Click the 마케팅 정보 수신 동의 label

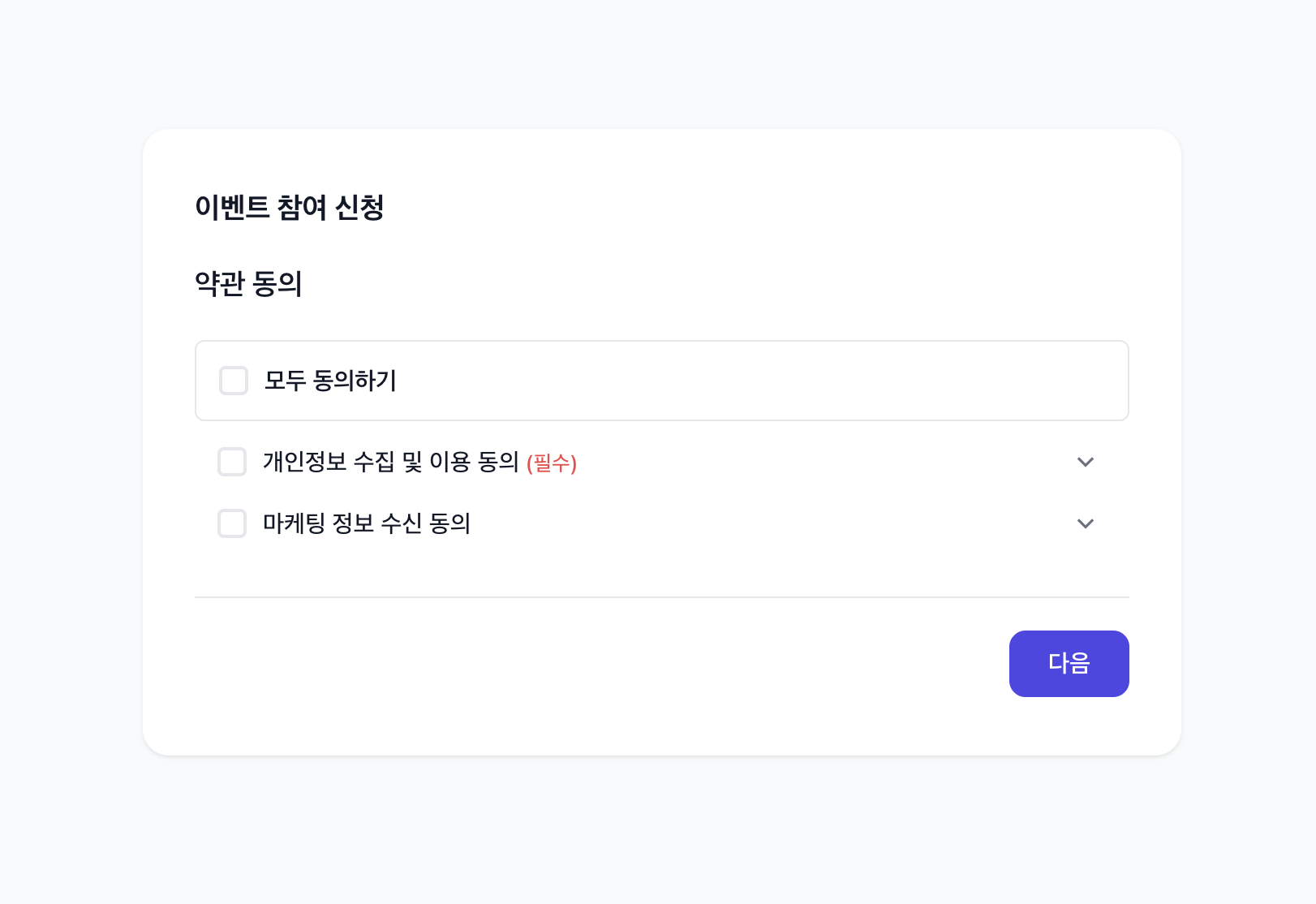tap(367, 523)
